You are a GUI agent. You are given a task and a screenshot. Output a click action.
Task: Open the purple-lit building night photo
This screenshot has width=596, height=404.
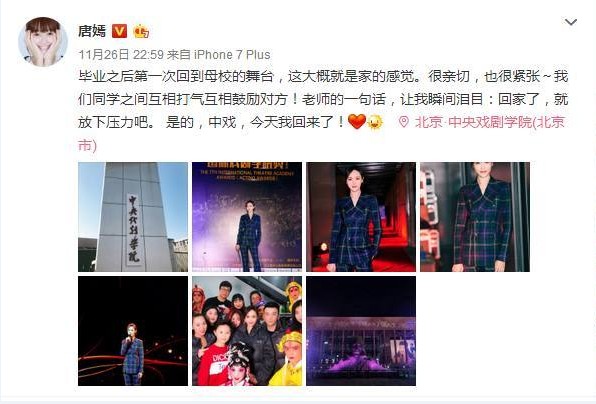pyautogui.click(x=361, y=331)
